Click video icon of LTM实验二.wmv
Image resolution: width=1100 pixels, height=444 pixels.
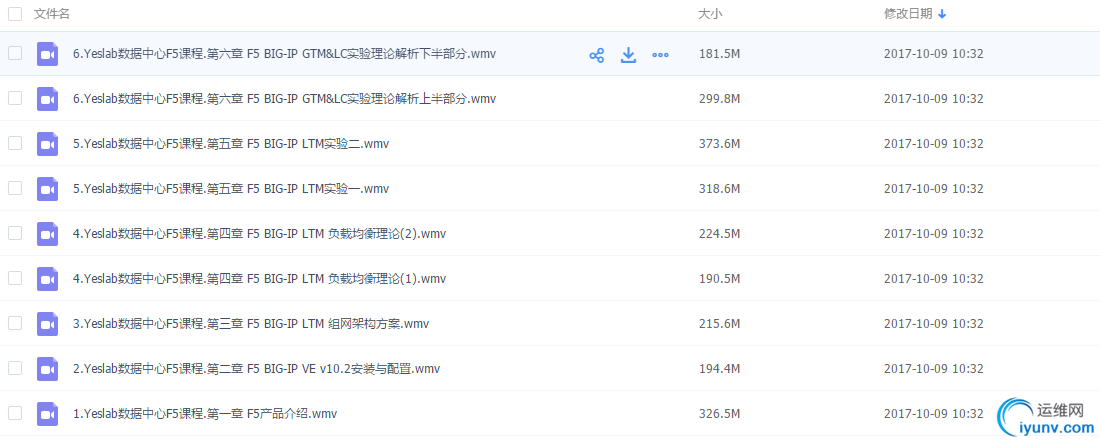click(47, 144)
